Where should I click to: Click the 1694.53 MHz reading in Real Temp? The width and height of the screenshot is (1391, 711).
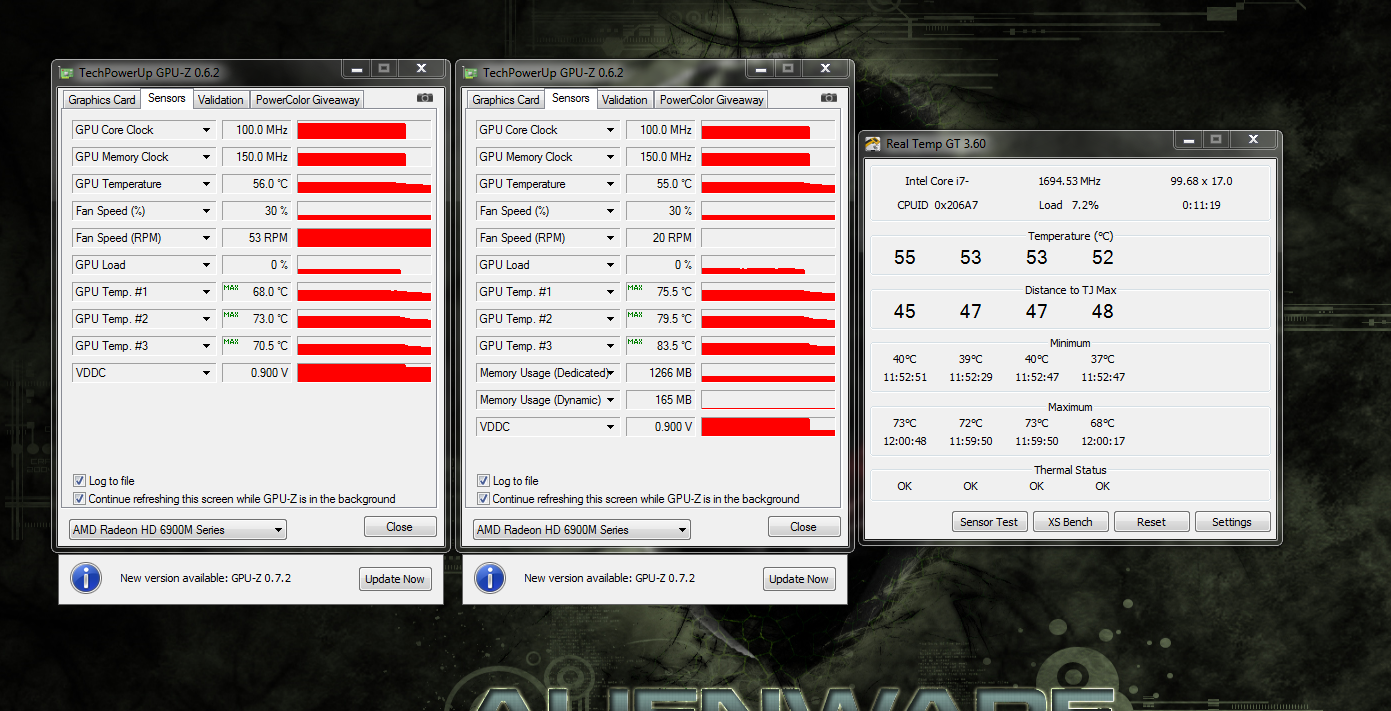pyautogui.click(x=1069, y=182)
